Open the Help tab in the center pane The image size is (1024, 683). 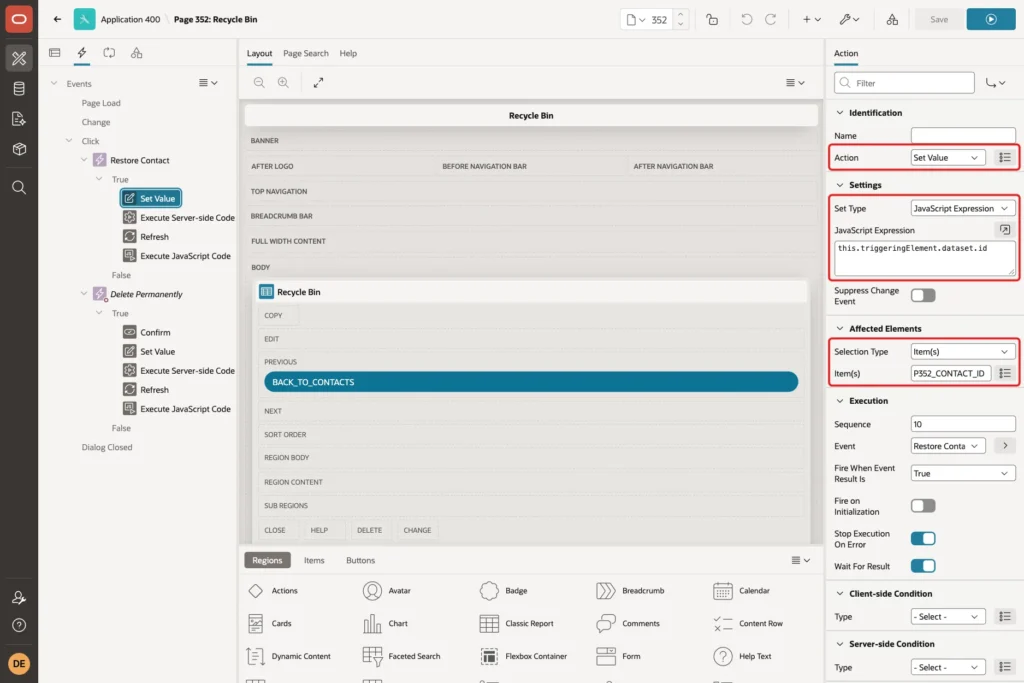(x=348, y=53)
